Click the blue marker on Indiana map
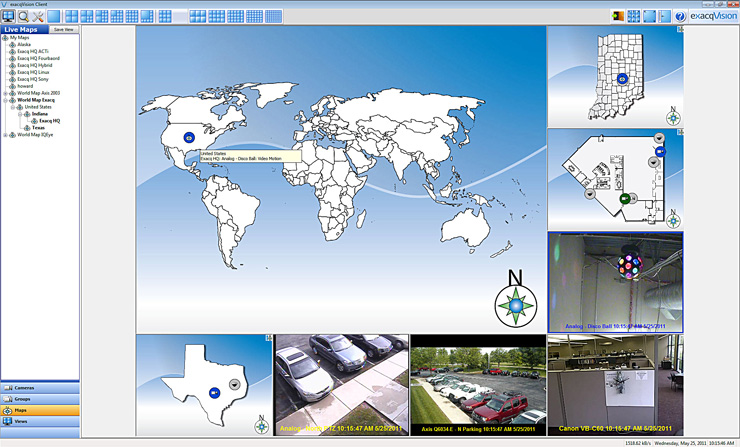This screenshot has width=740, height=447. pyautogui.click(x=621, y=78)
